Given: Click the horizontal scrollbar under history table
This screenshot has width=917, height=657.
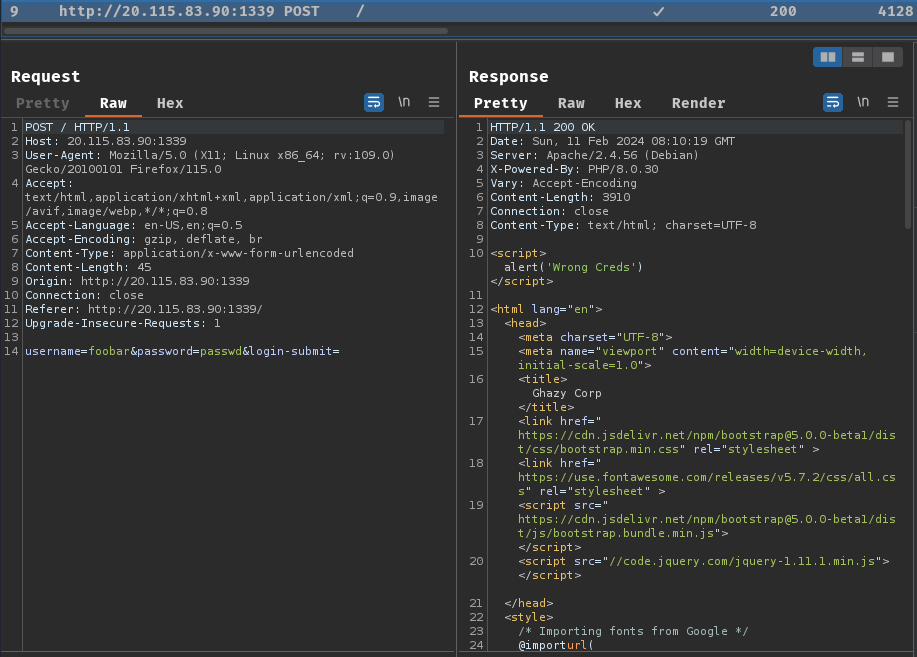Looking at the screenshot, I should (226, 30).
